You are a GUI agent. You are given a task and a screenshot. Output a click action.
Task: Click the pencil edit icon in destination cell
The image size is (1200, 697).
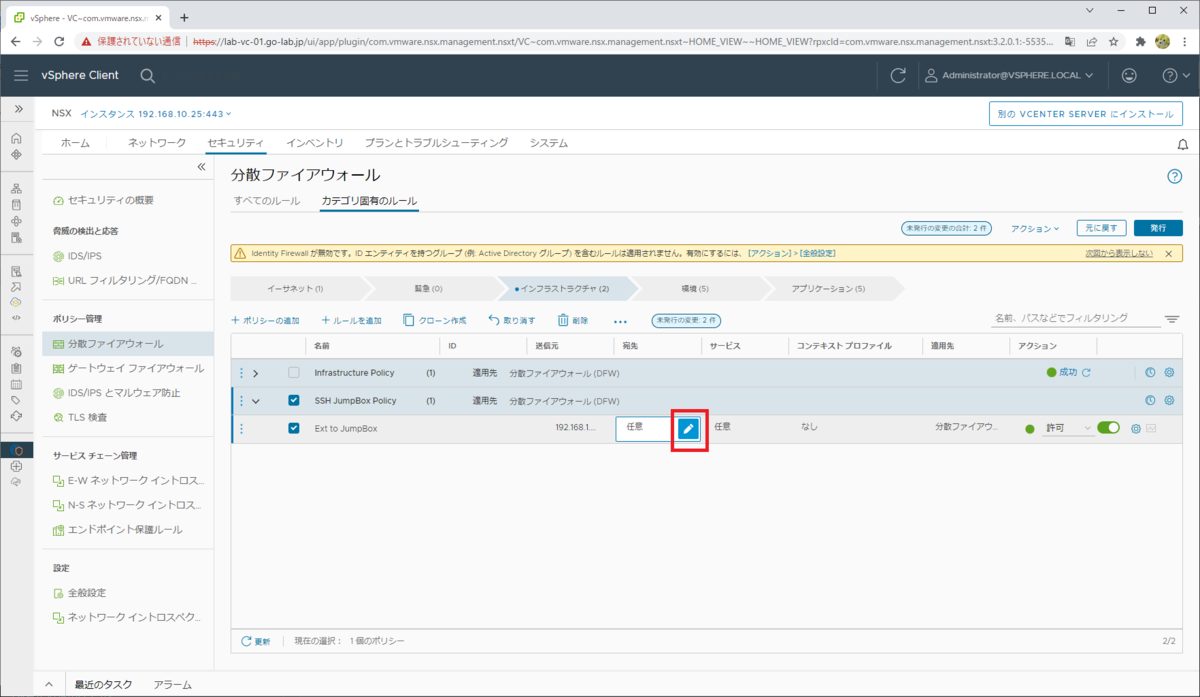(x=688, y=429)
